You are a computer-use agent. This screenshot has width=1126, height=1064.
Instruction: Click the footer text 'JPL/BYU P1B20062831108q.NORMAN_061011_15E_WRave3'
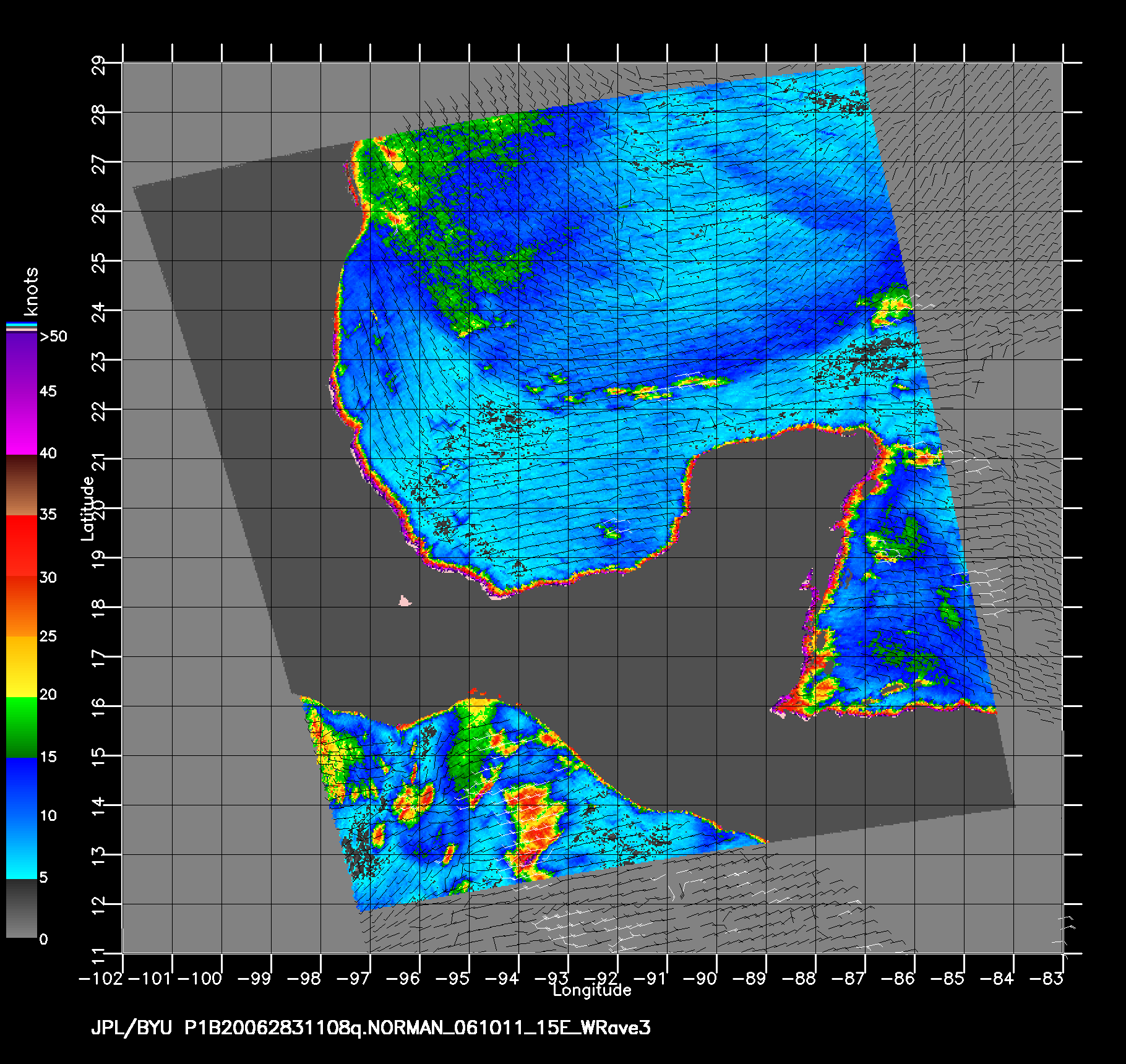pos(371,1029)
